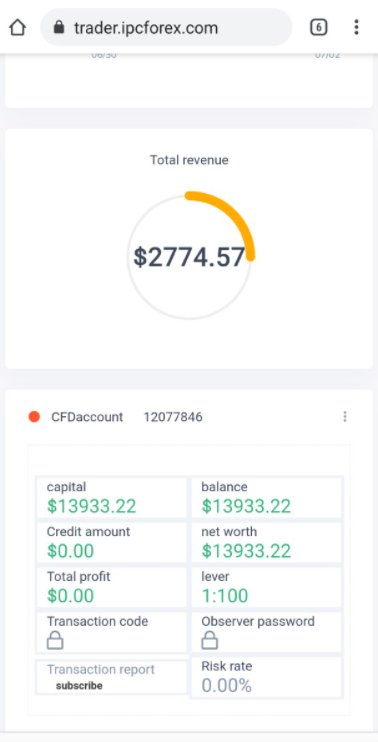Click the orange CFDaccount status dot
This screenshot has width=378, height=742.
click(34, 417)
